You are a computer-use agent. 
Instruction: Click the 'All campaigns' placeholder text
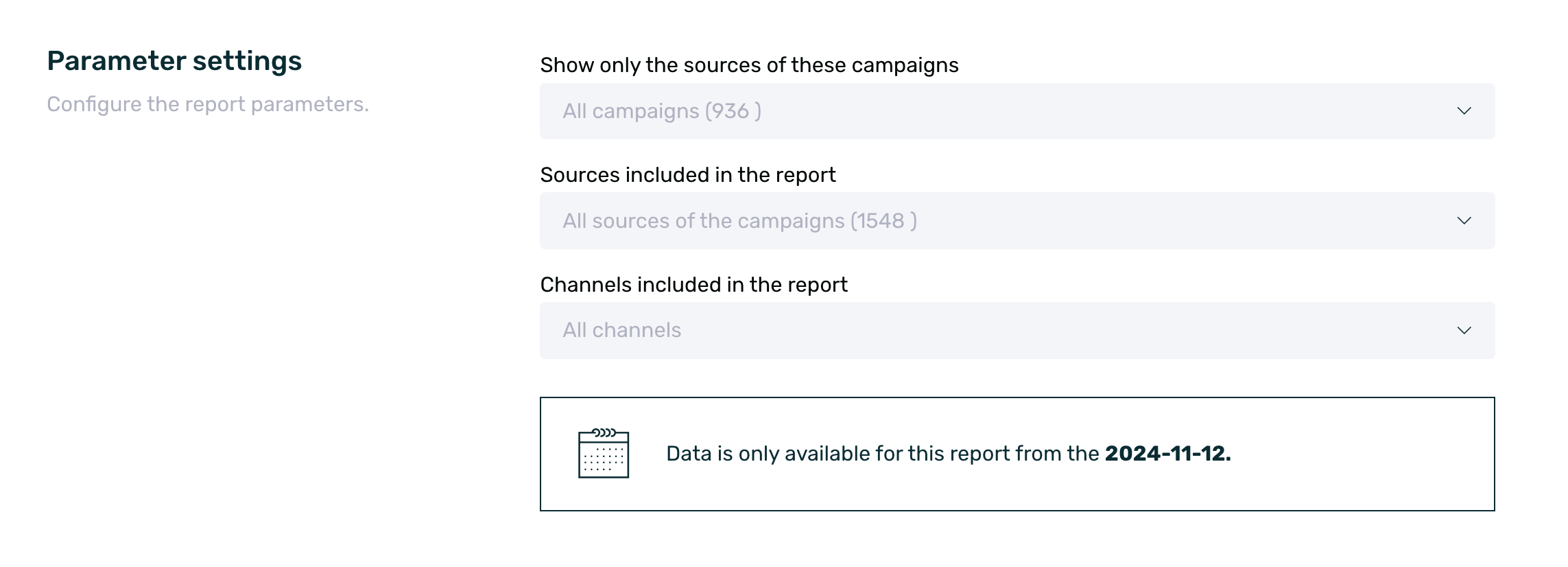pos(631,111)
